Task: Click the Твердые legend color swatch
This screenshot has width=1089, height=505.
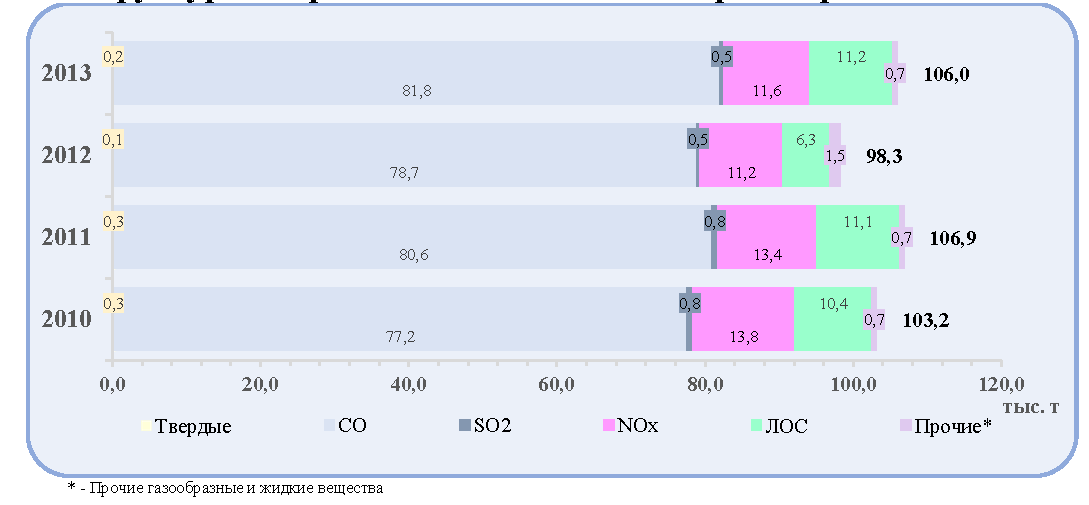Action: pyautogui.click(x=144, y=424)
